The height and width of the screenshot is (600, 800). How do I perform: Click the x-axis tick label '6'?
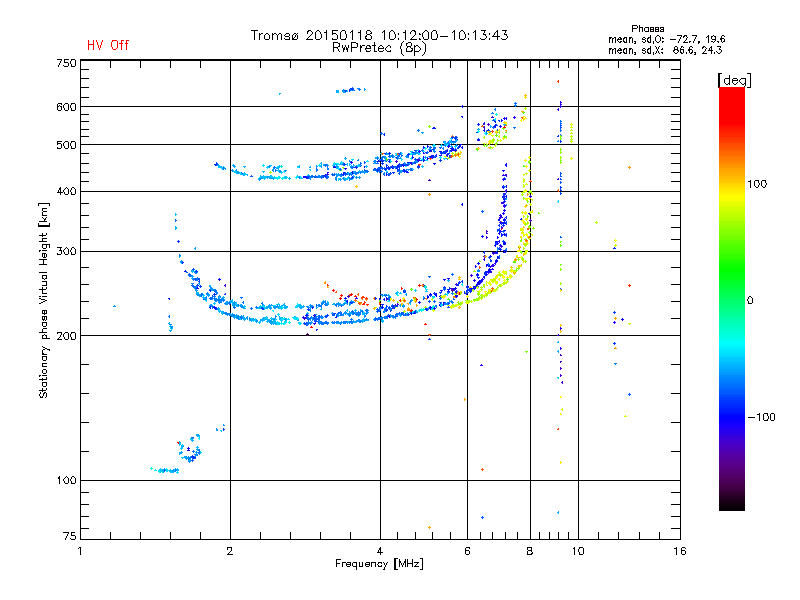pyautogui.click(x=467, y=551)
